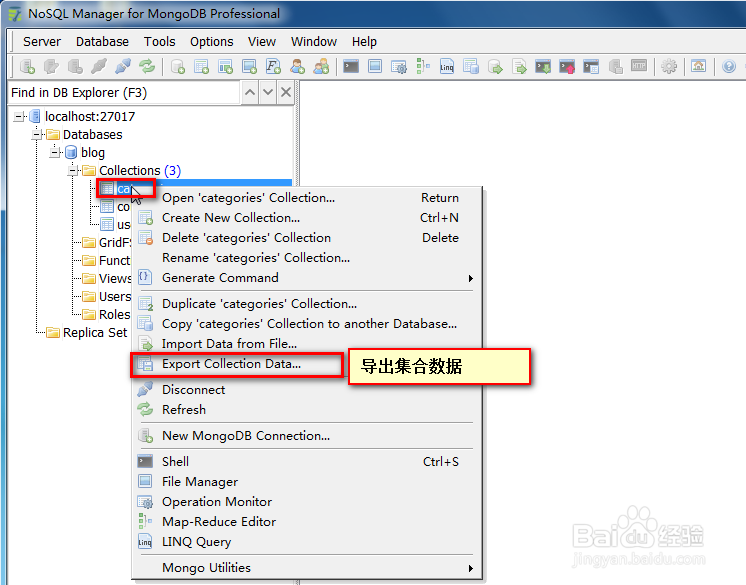Click the Mongo restore toolbar icon with red arrow
Screen dimensions: 746x585
567,66
